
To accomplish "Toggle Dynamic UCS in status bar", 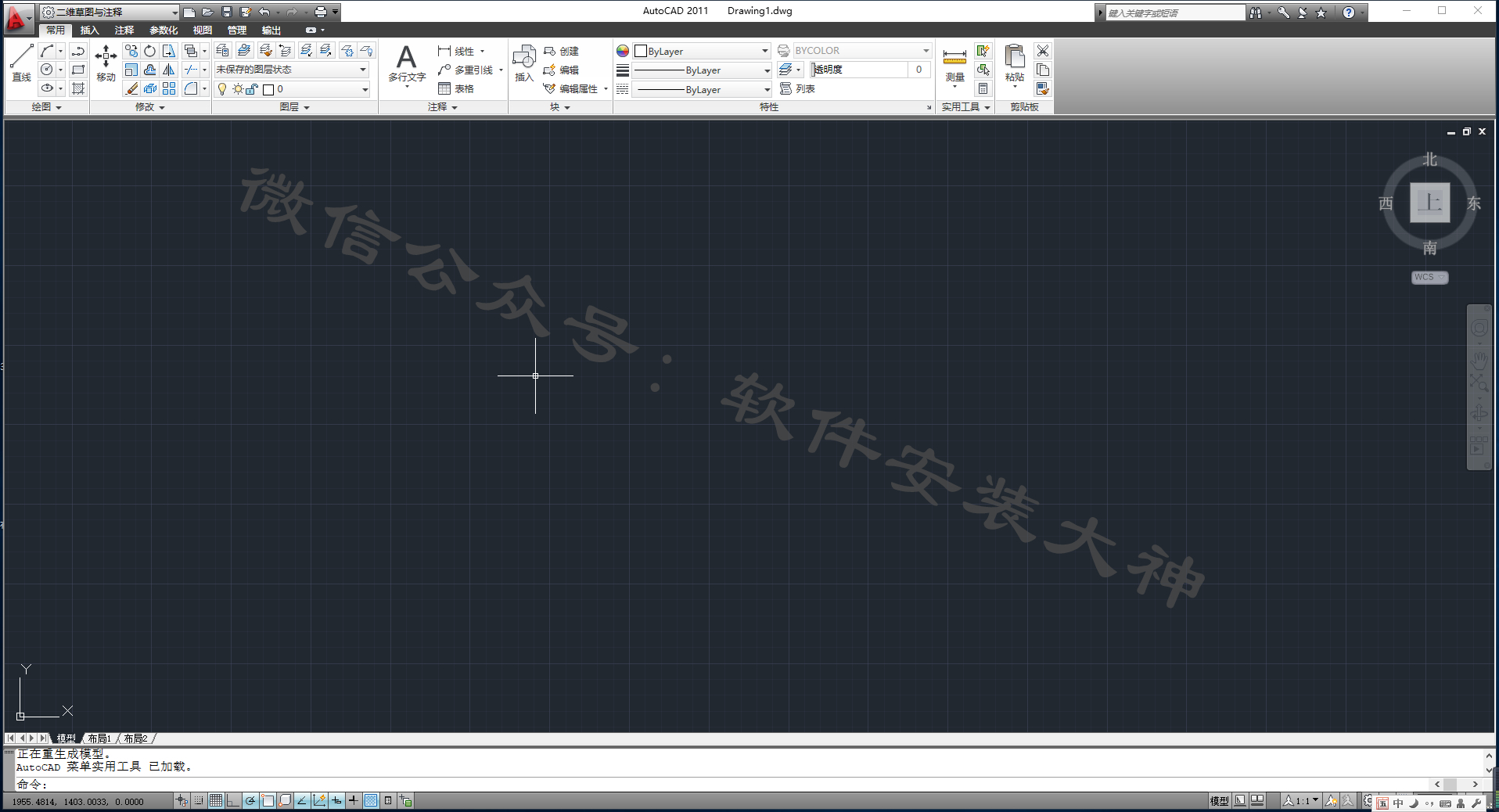I will (319, 800).
